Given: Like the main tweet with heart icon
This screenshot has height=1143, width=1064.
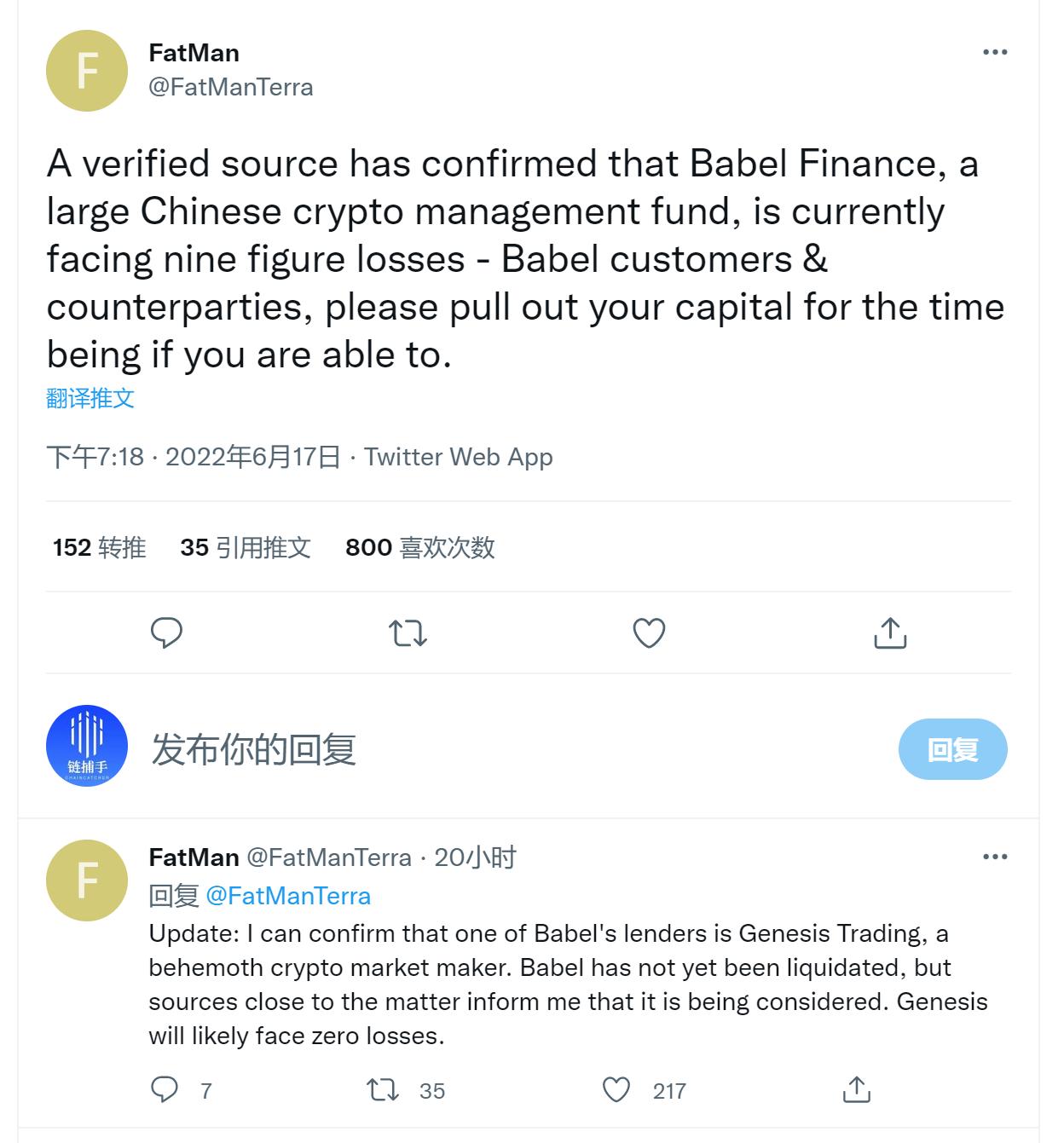Looking at the screenshot, I should tap(650, 632).
